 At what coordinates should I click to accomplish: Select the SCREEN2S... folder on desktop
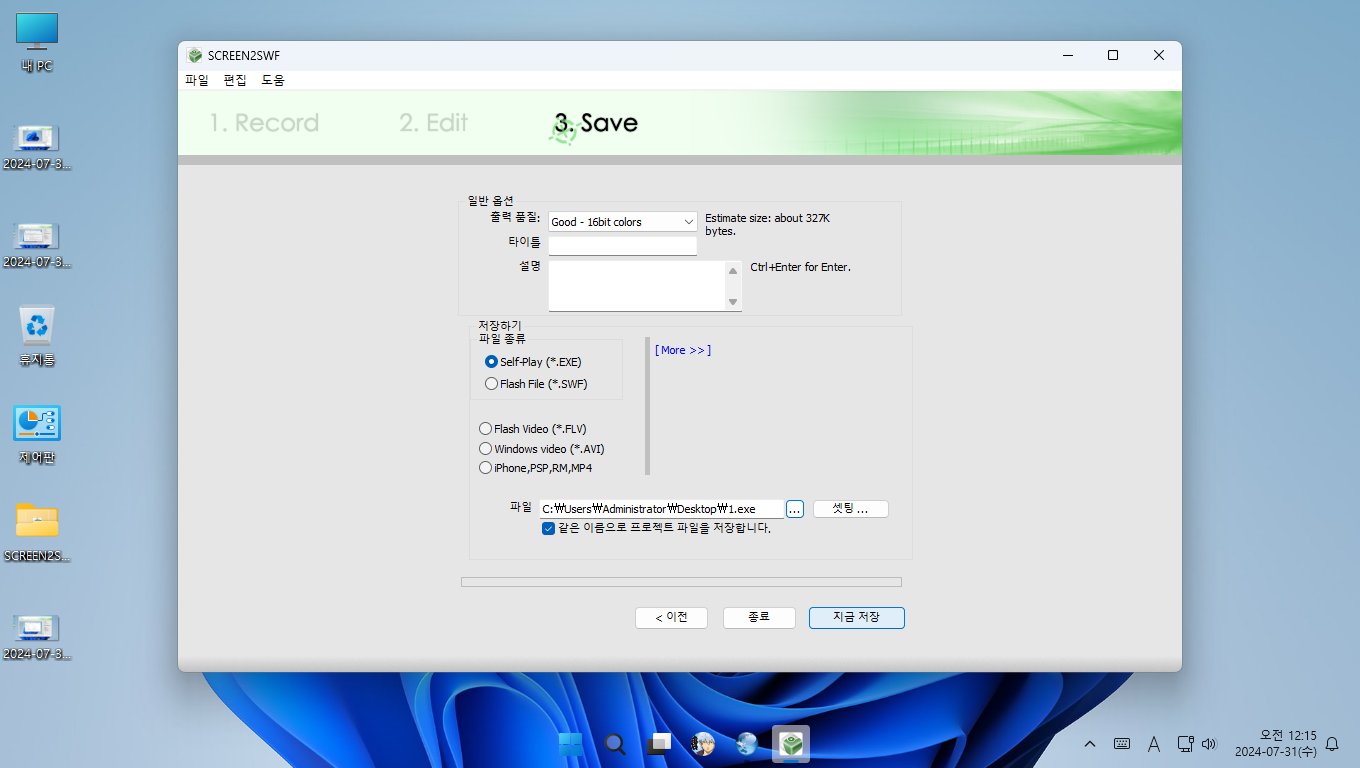(37, 531)
